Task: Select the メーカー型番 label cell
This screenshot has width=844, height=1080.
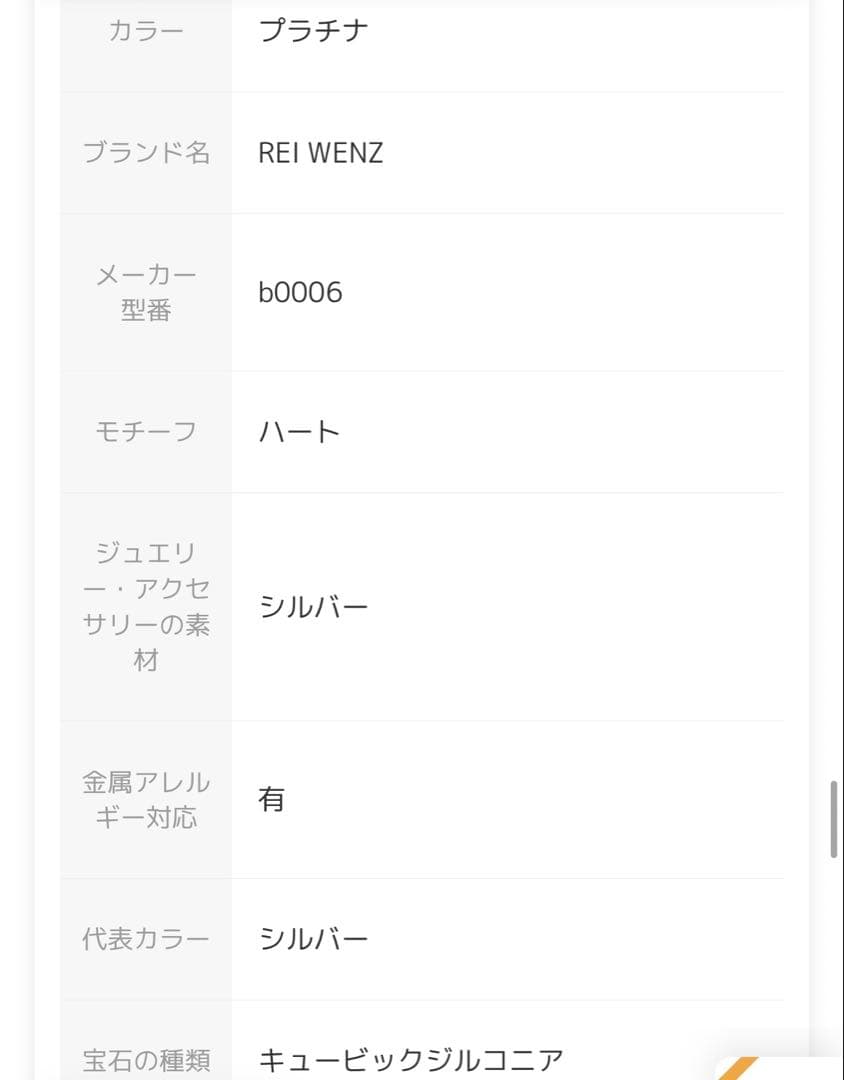Action: (146, 292)
